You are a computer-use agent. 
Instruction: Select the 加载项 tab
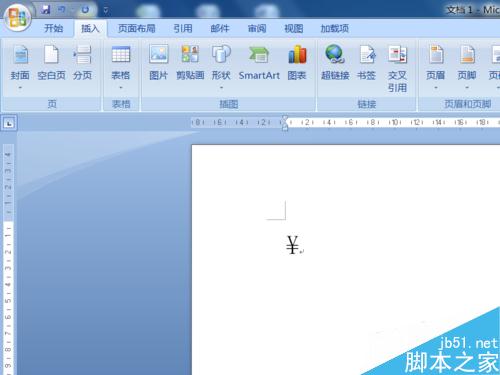[335, 28]
